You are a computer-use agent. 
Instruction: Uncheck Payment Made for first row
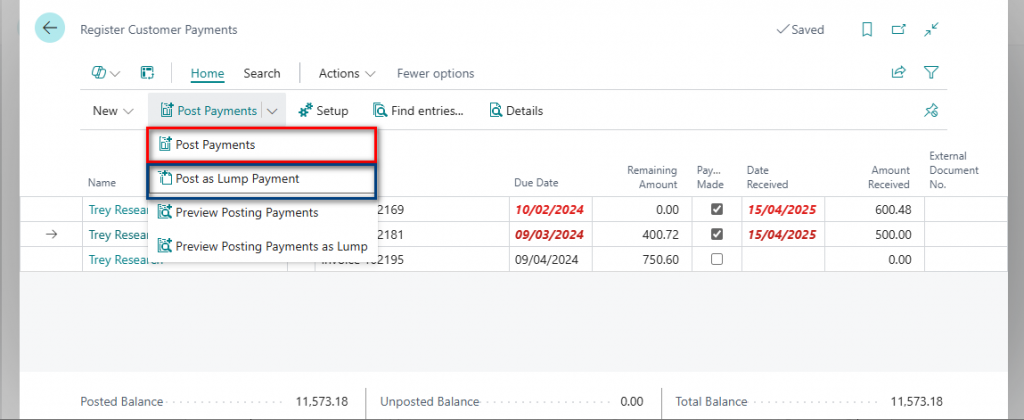click(x=716, y=210)
